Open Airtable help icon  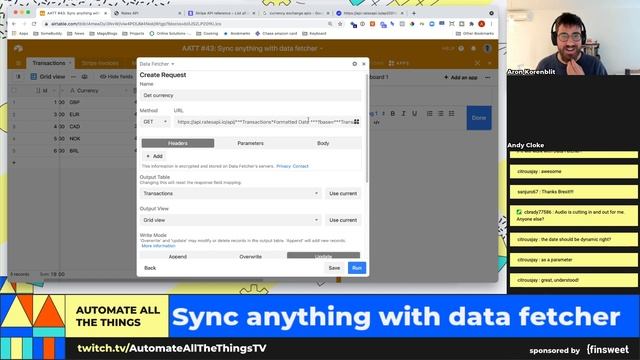461,48
